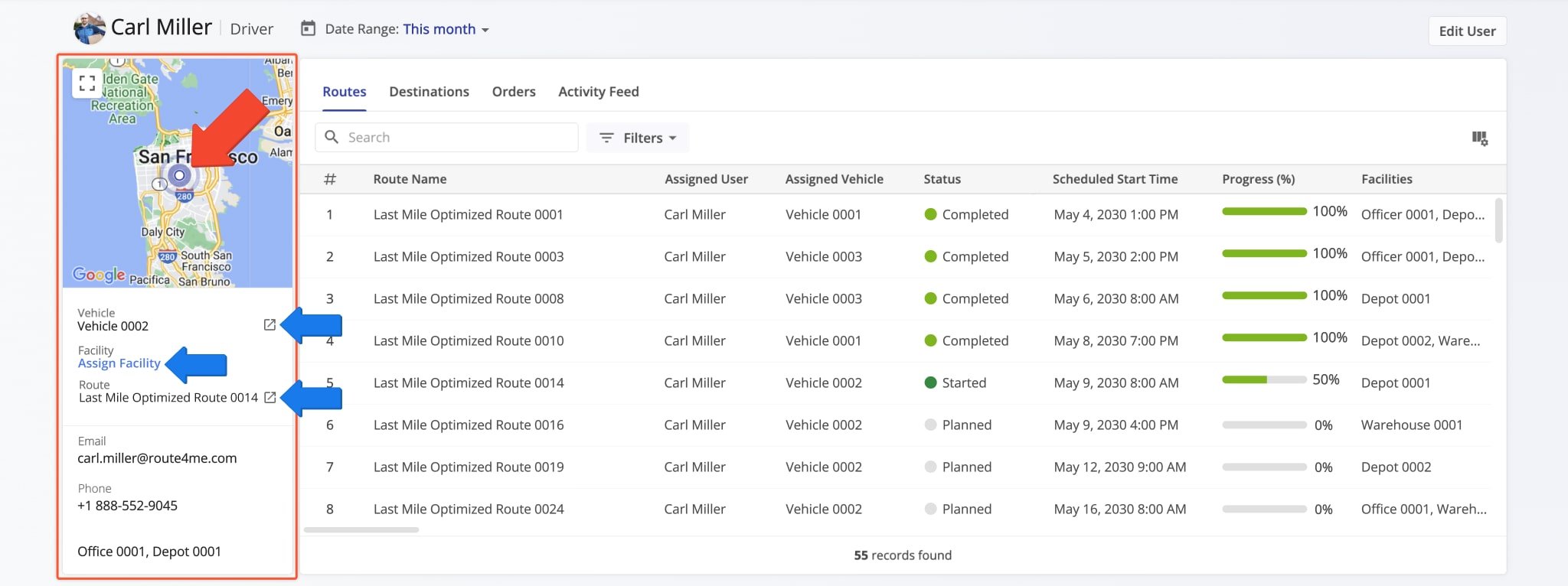Screen dimensions: 1568x586
Task: Click Vehicle 0002 in the side panel
Action: [113, 326]
